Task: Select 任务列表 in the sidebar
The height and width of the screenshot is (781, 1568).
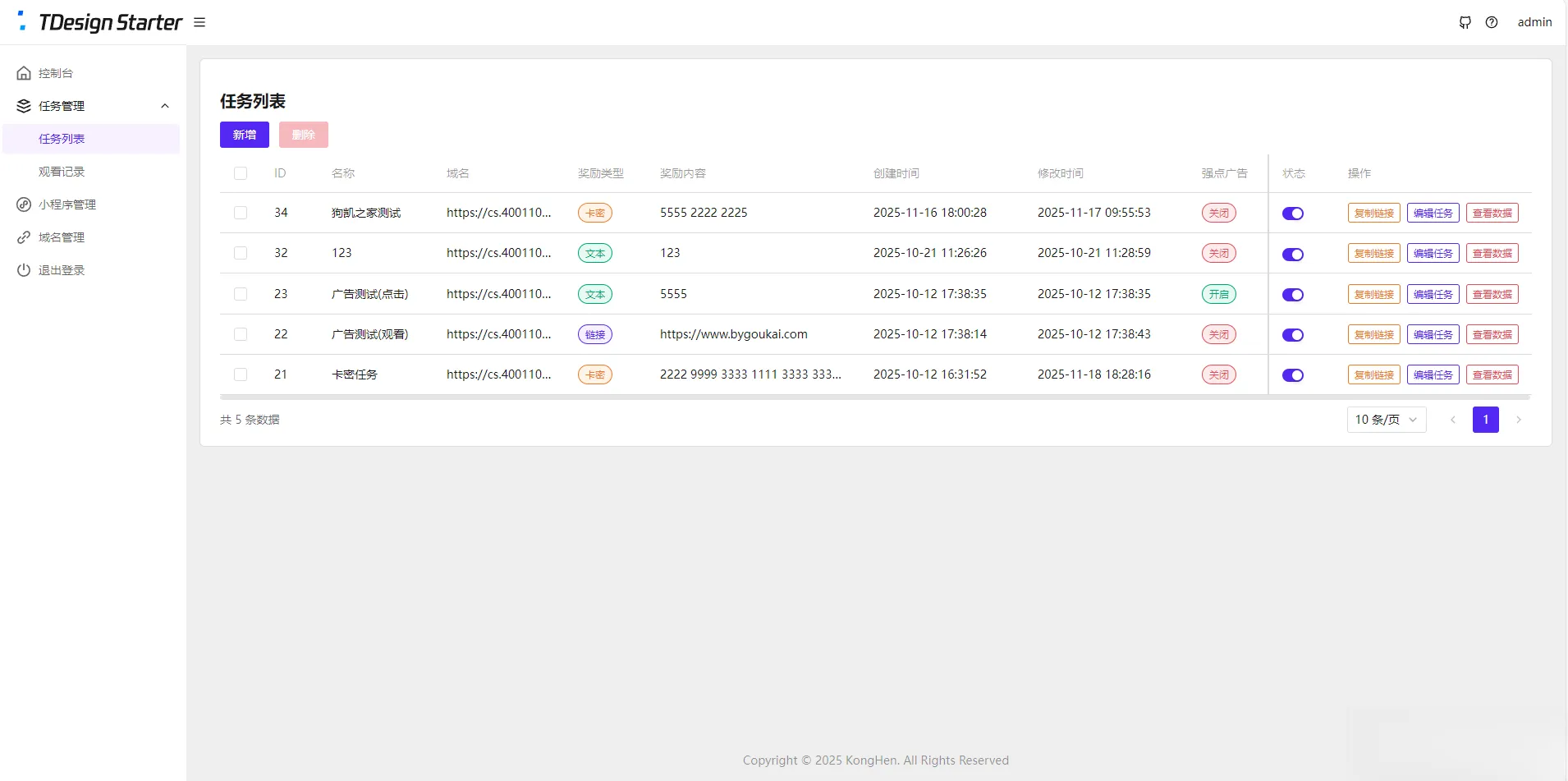Action: (62, 139)
